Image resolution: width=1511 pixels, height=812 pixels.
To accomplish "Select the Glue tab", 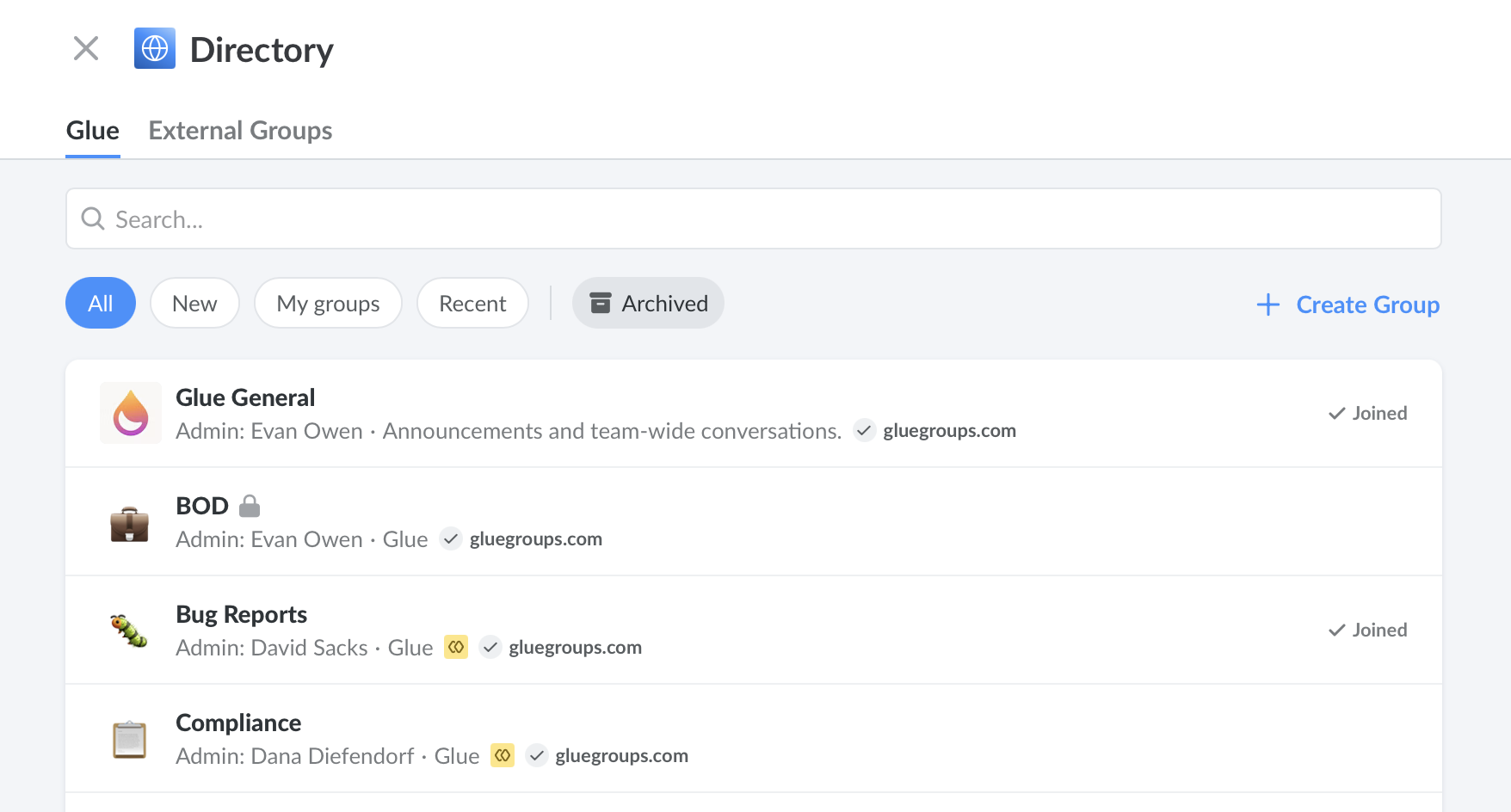I will tap(93, 131).
